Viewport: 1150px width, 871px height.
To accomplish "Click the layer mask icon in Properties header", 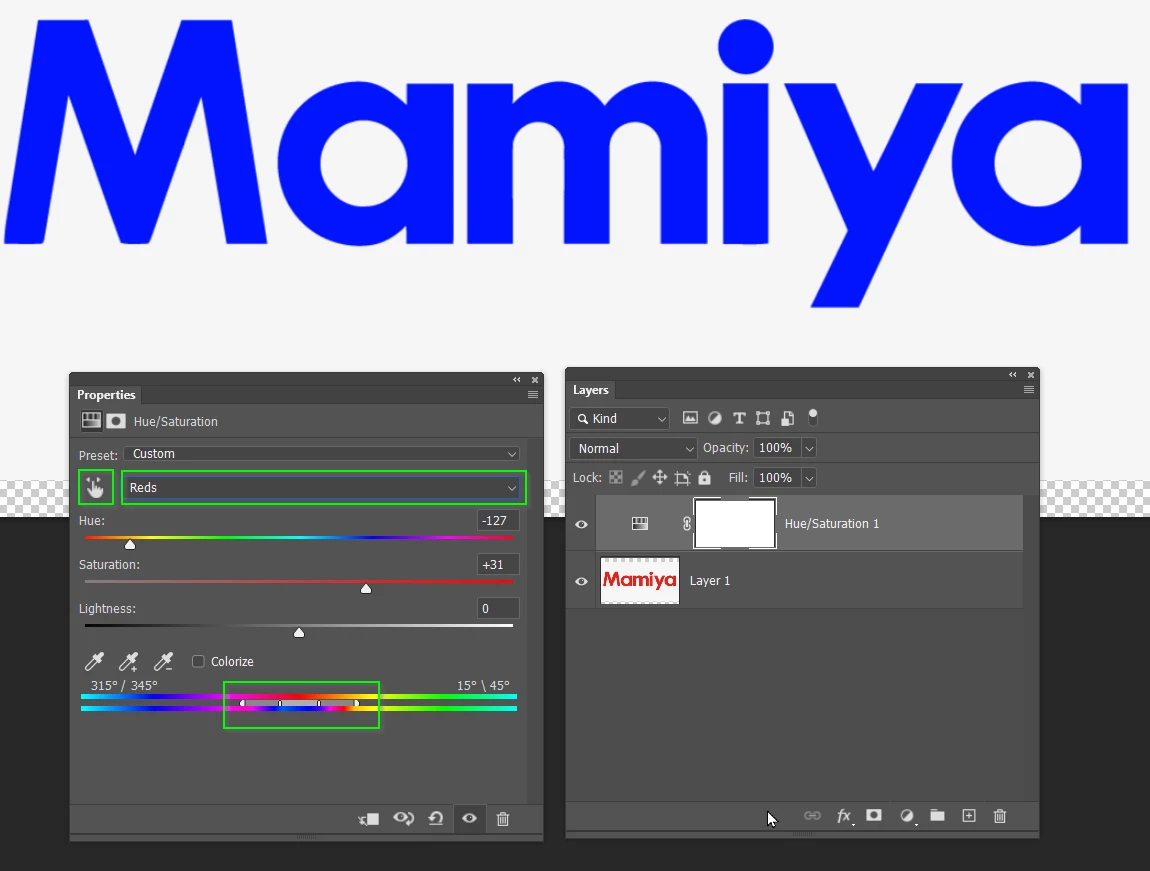I will coord(116,421).
